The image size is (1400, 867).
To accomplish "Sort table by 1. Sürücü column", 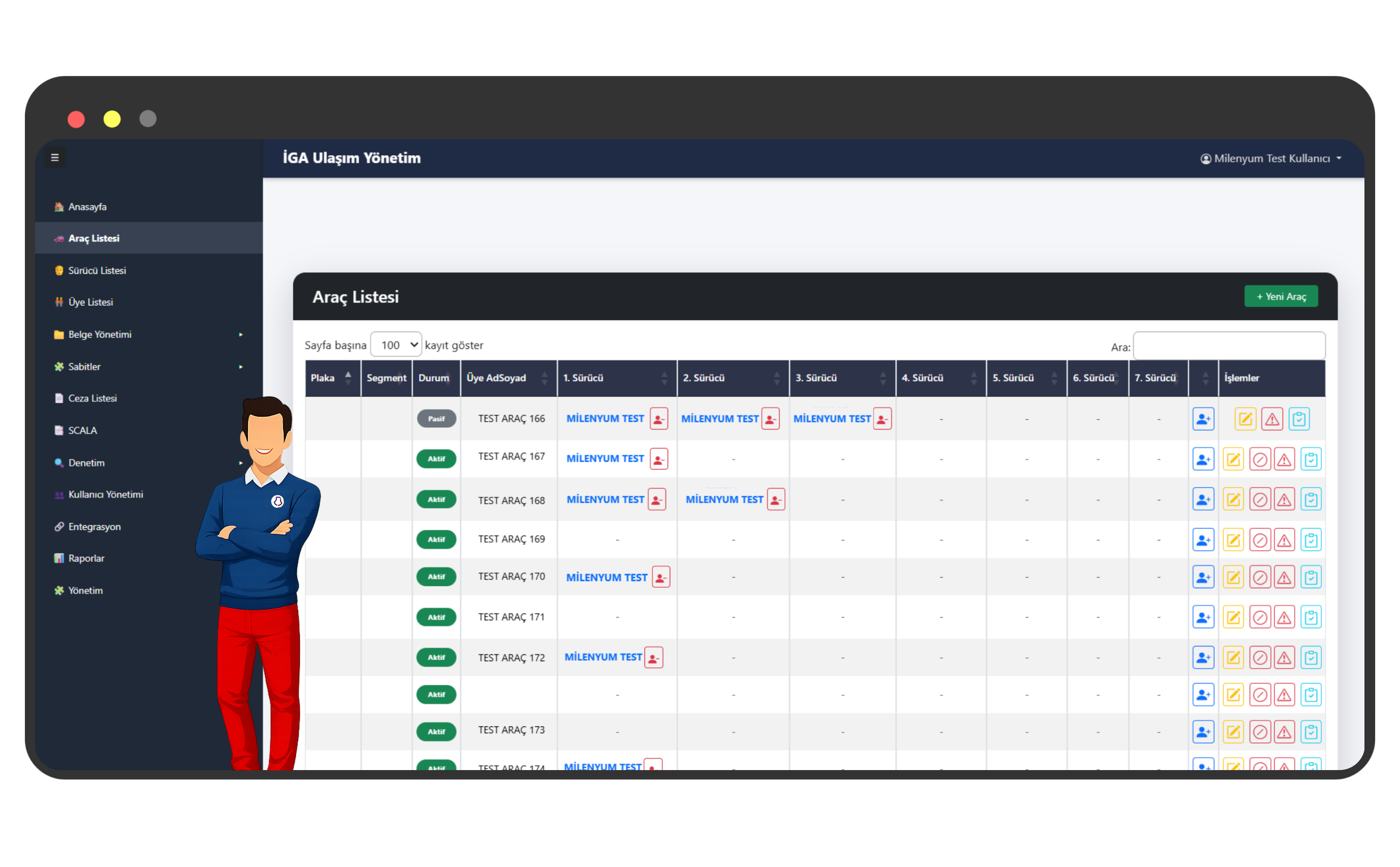I will tap(616, 378).
